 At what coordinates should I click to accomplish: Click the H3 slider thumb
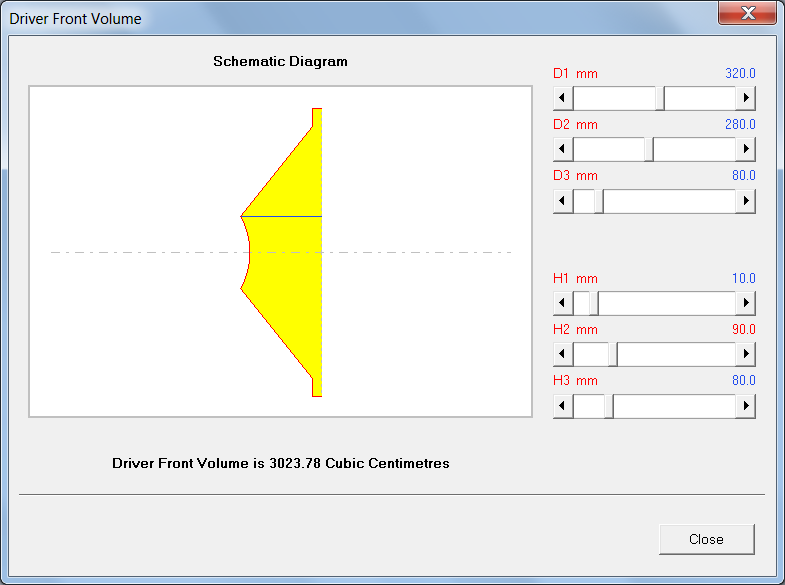click(609, 405)
